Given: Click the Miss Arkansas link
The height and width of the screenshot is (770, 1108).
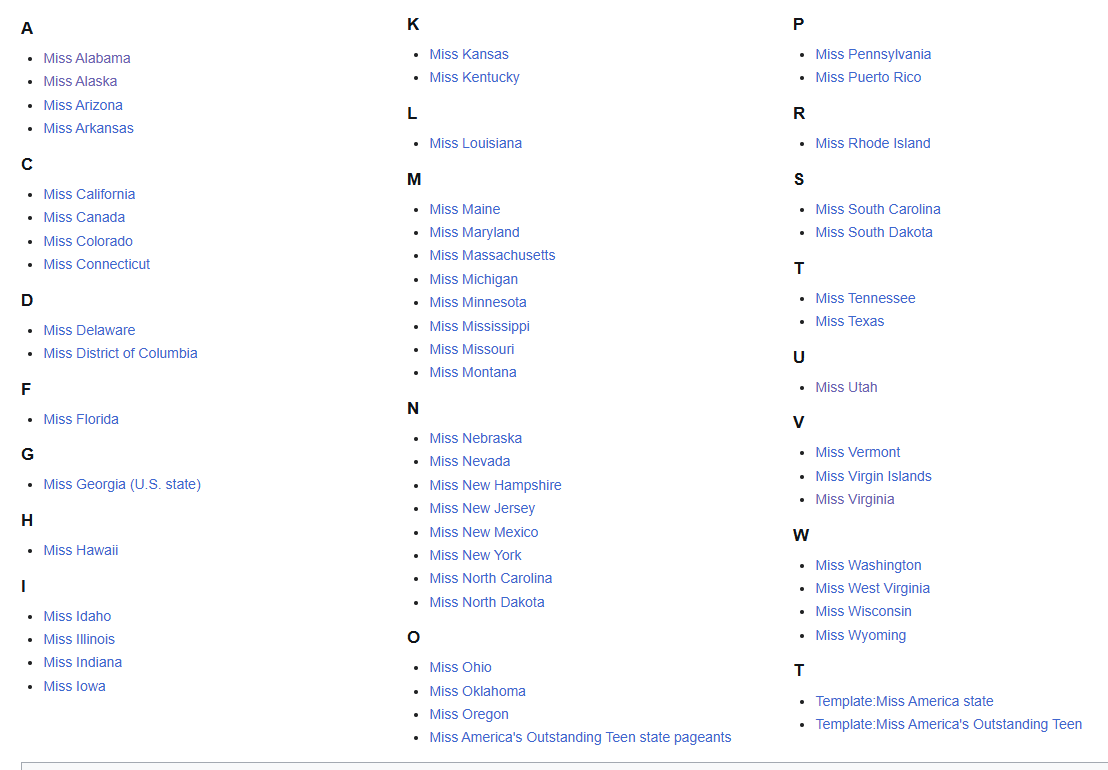Looking at the screenshot, I should (x=88, y=128).
